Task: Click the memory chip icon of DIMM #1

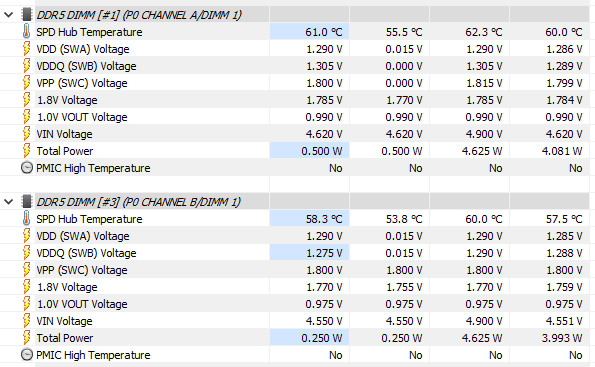Action: [x=27, y=15]
